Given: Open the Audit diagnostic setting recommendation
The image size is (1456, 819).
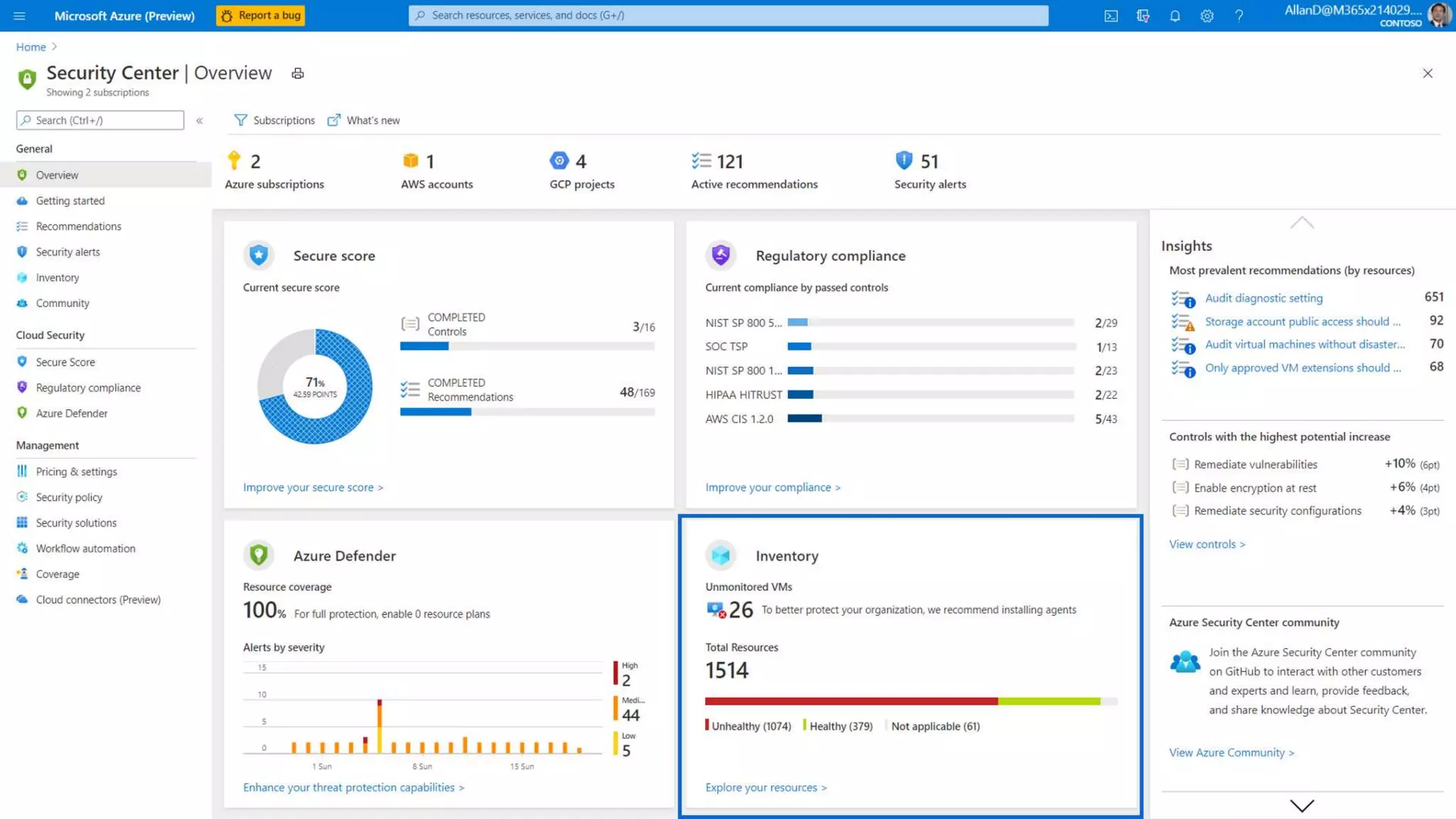Looking at the screenshot, I should point(1263,298).
